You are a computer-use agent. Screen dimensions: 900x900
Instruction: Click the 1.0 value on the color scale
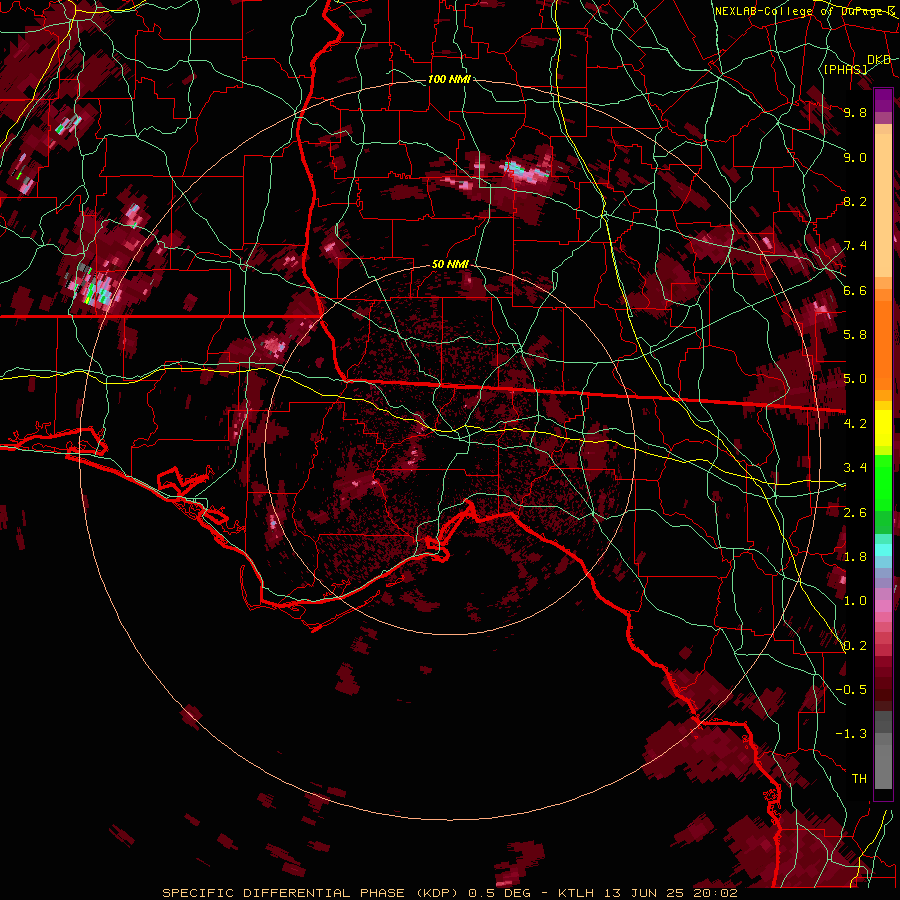tap(855, 601)
